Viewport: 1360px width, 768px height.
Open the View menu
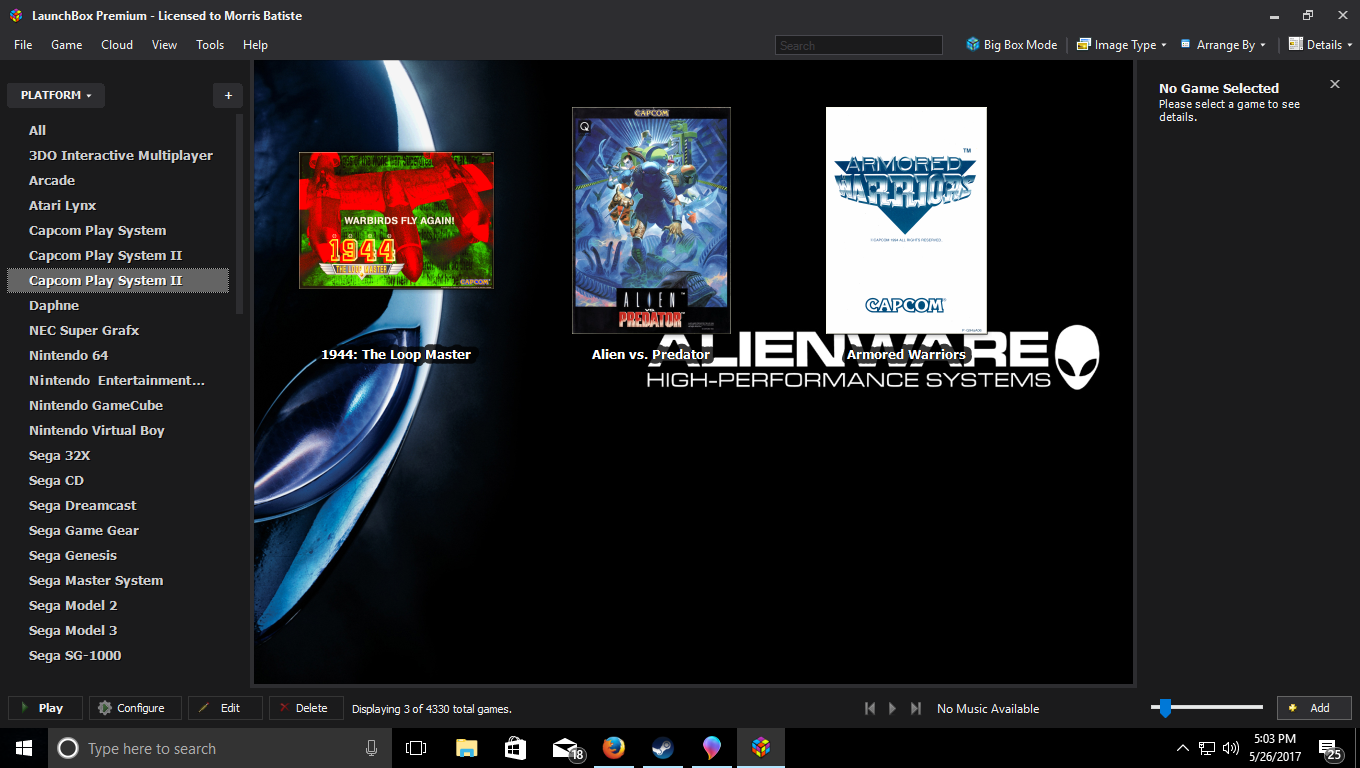point(164,45)
